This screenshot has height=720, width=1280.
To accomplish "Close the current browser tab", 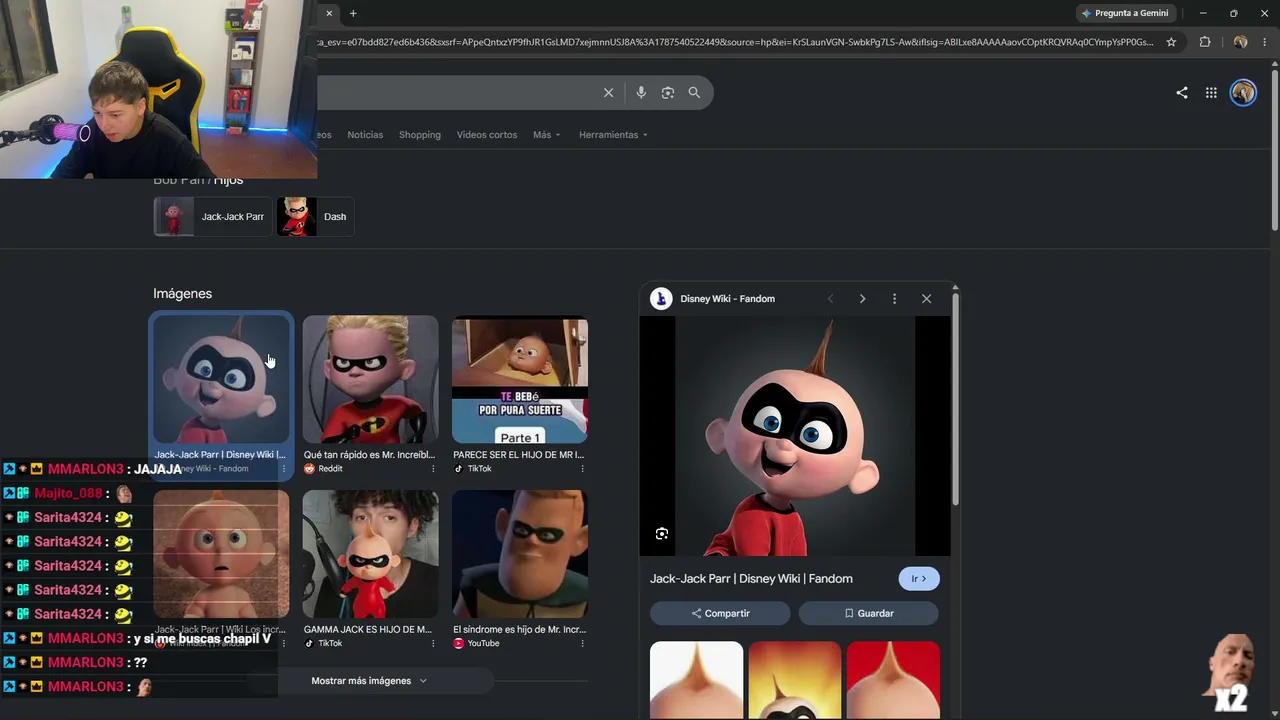I will tap(329, 13).
